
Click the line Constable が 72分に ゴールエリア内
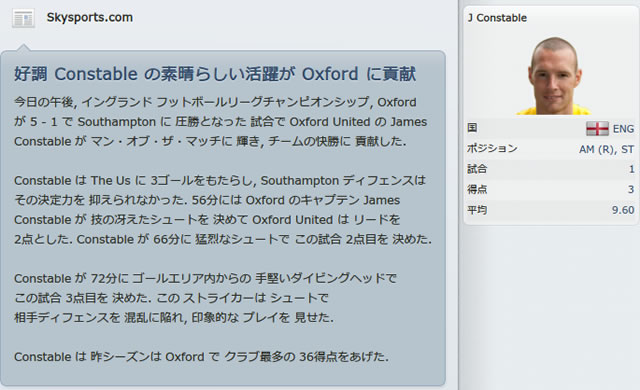point(205,278)
